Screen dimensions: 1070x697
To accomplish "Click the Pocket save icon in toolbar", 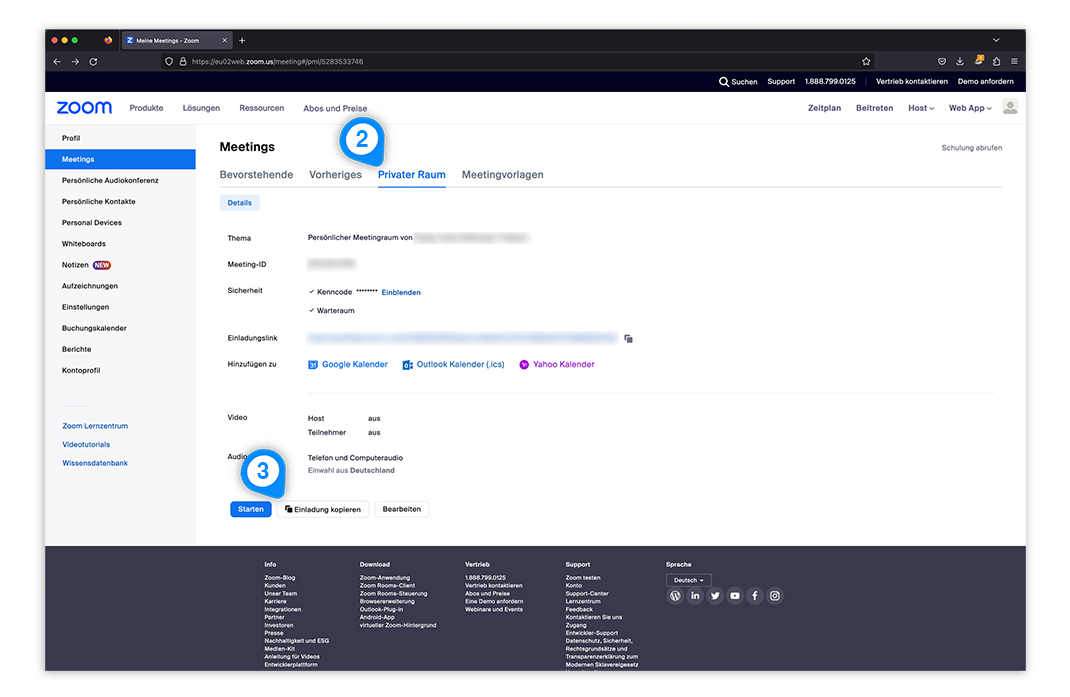I will click(x=942, y=61).
